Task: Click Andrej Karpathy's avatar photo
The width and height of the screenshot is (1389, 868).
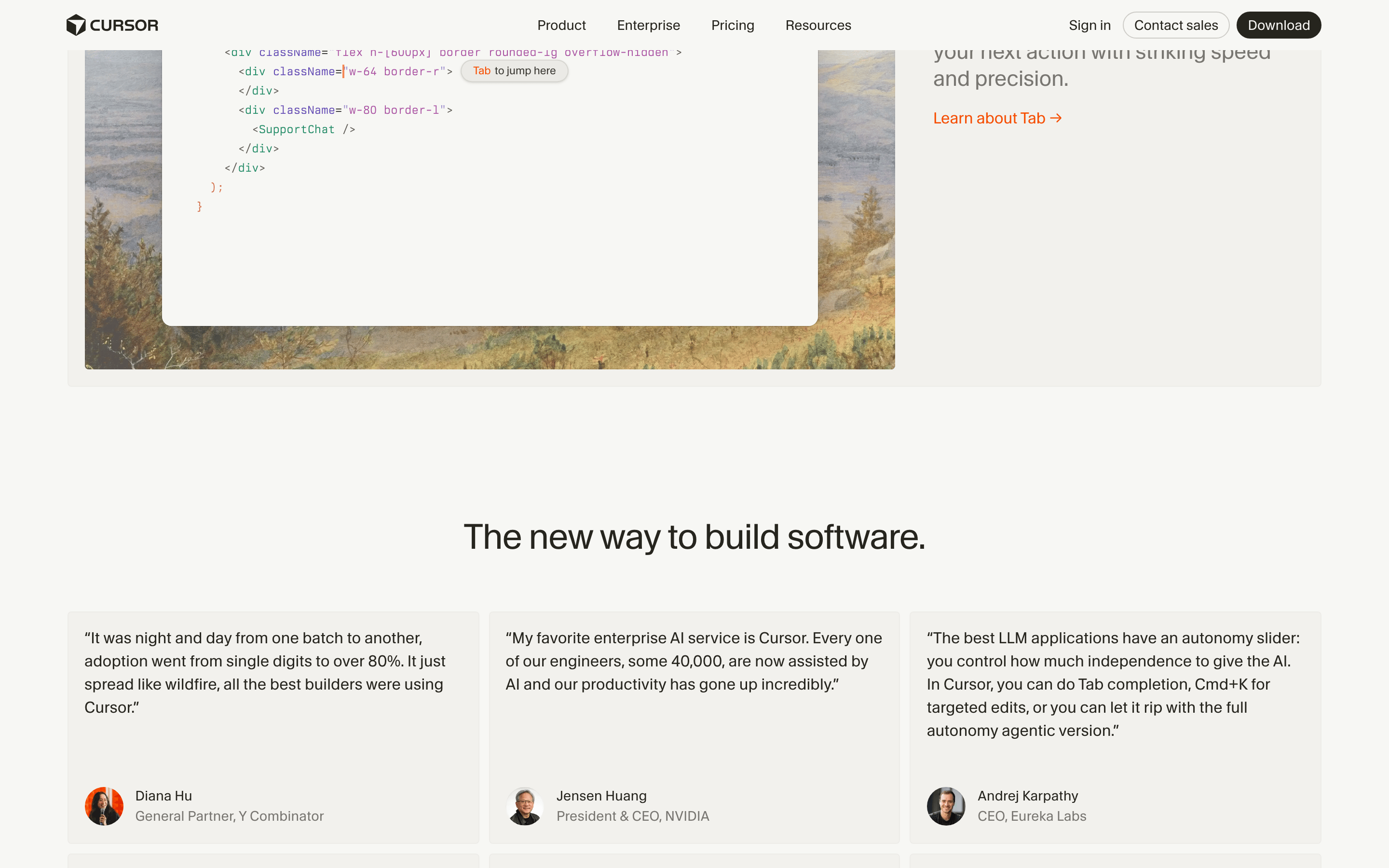Action: [946, 806]
